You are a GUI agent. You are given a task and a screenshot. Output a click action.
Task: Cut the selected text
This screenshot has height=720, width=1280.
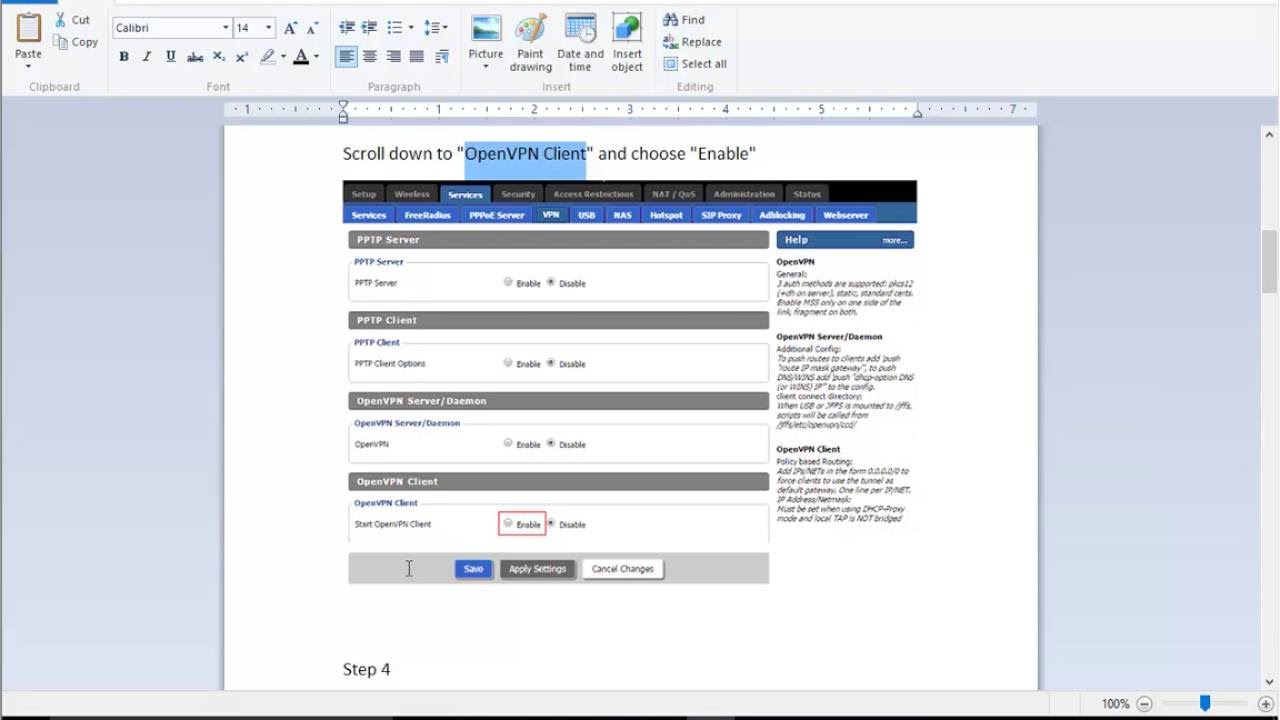[71, 20]
